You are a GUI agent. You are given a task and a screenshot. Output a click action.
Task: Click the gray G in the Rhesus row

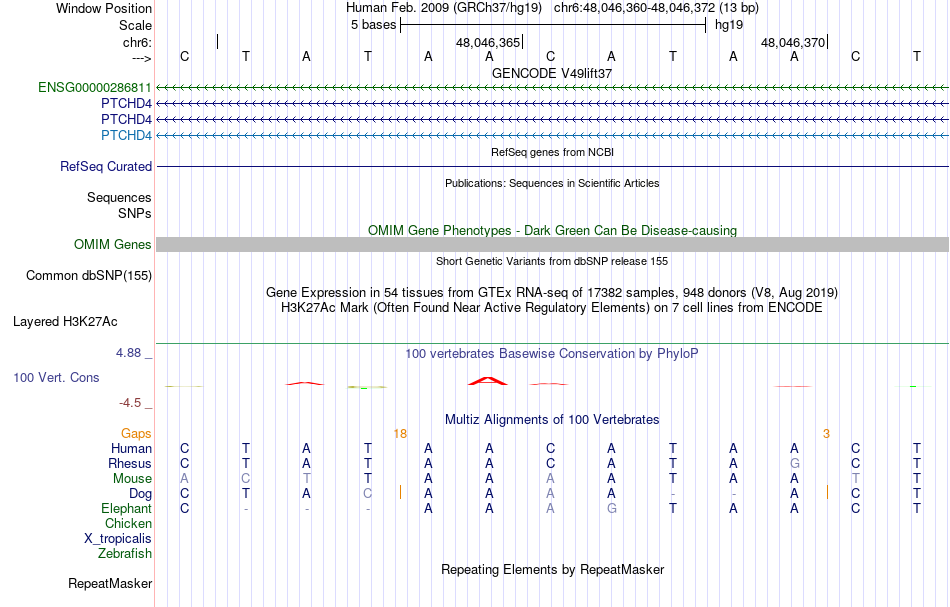(794, 463)
